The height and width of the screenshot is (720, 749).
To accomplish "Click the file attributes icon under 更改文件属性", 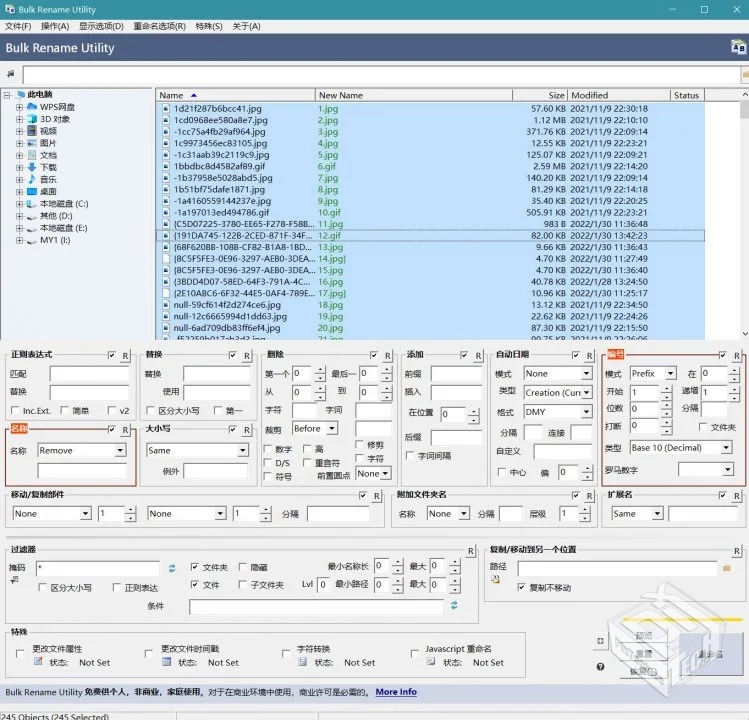I will tap(40, 662).
